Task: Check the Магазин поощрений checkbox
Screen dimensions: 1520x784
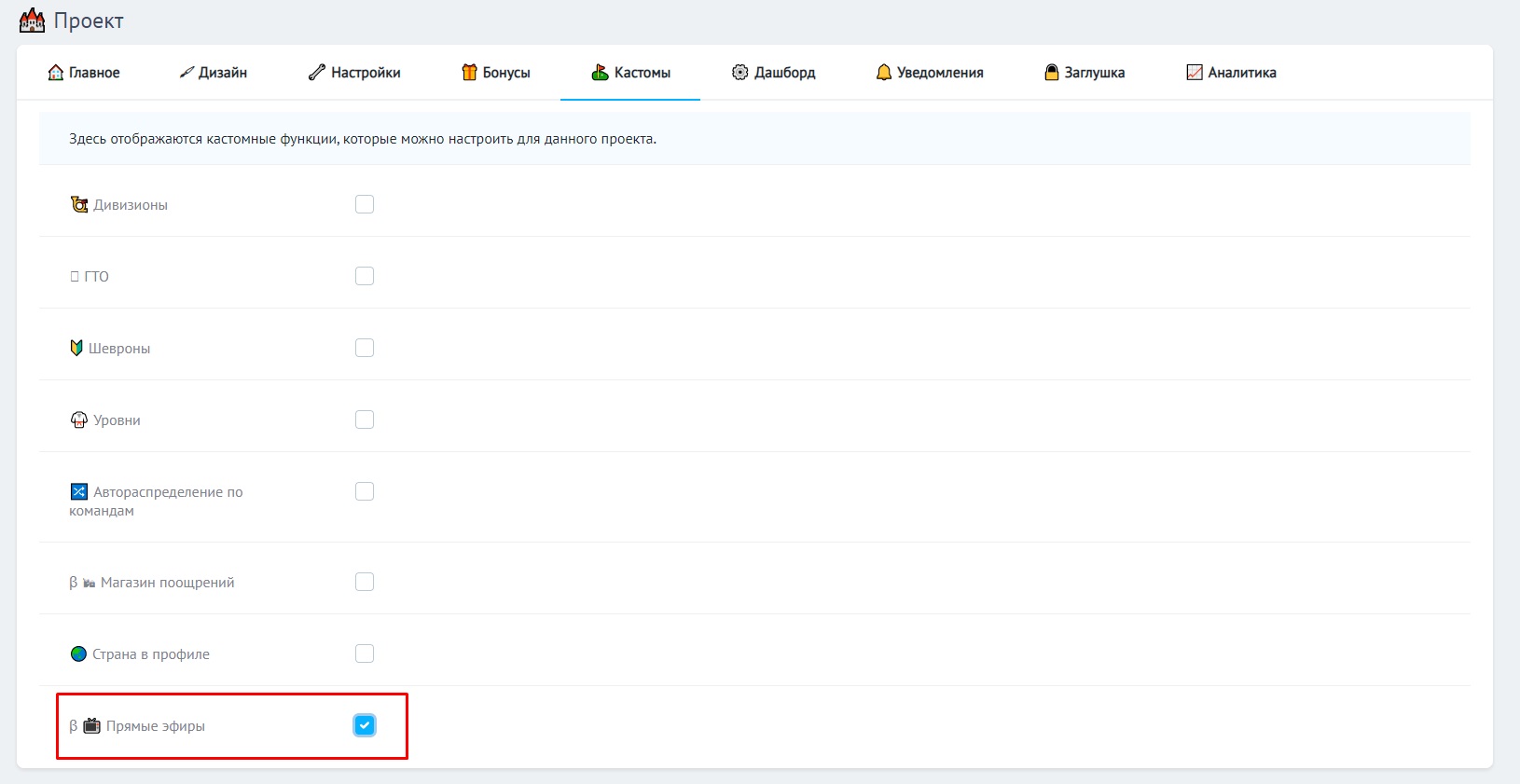Action: [x=365, y=582]
